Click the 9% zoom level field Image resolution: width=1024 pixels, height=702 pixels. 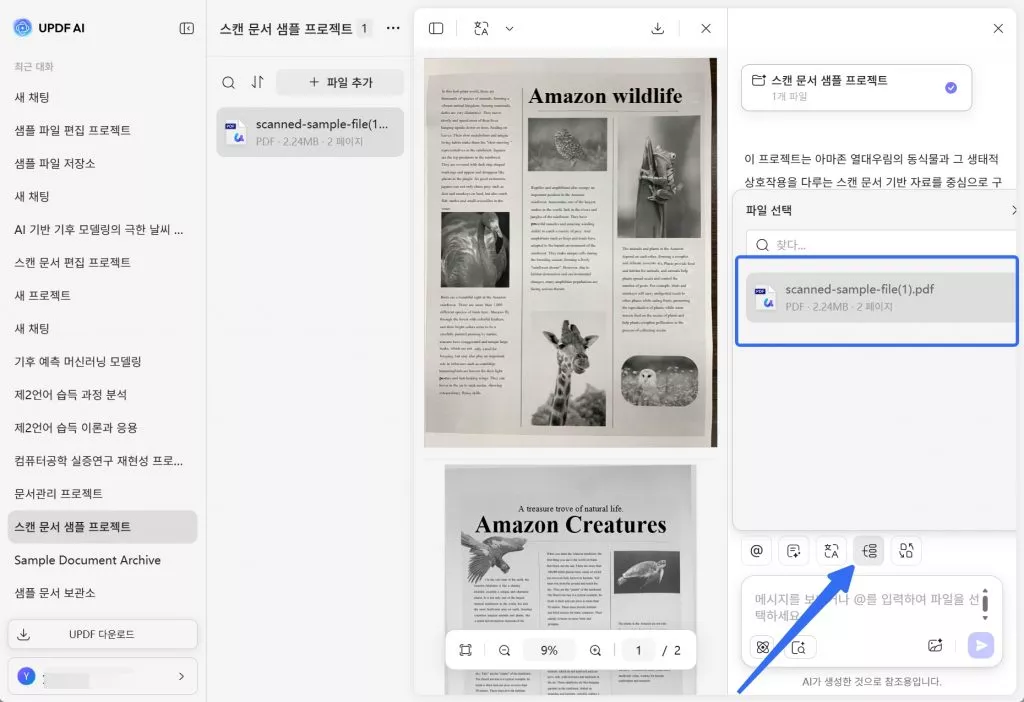pos(549,650)
